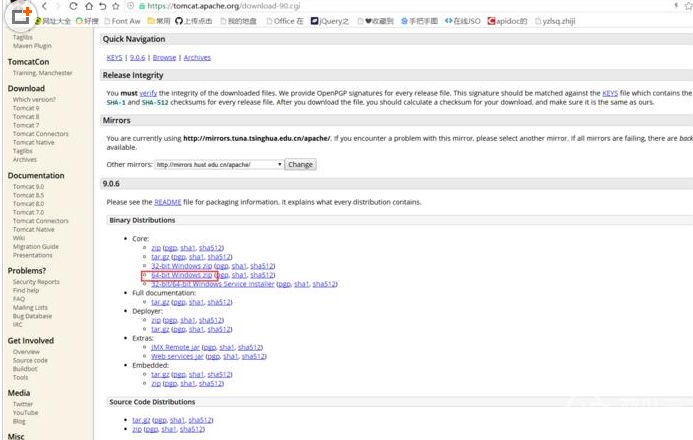Open the Font Aw bookmark
This screenshot has width=693, height=440.
click(122, 21)
